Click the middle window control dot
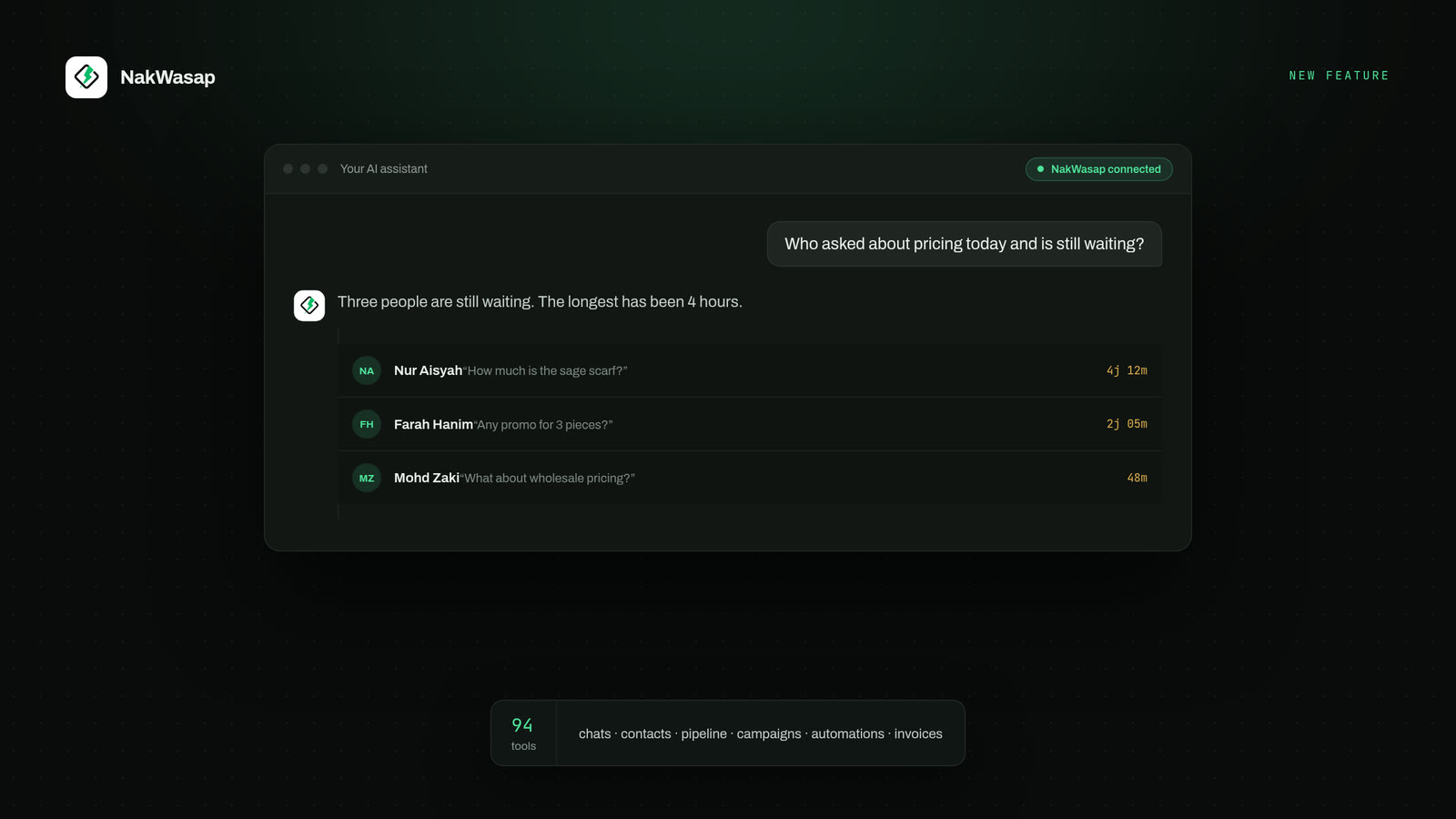 pyautogui.click(x=305, y=169)
